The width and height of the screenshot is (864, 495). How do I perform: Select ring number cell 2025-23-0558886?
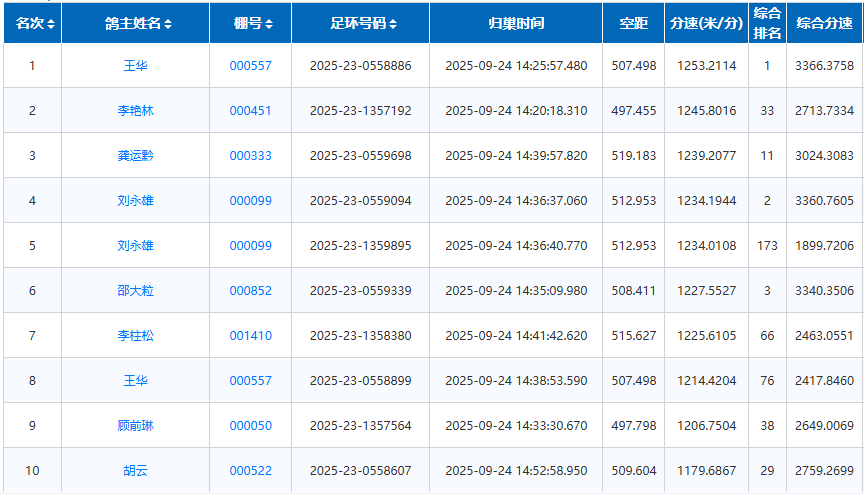click(x=360, y=66)
